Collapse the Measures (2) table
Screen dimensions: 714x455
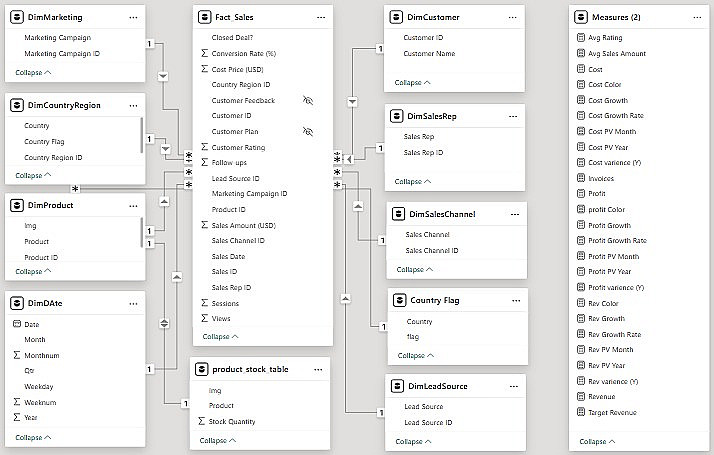[598, 441]
